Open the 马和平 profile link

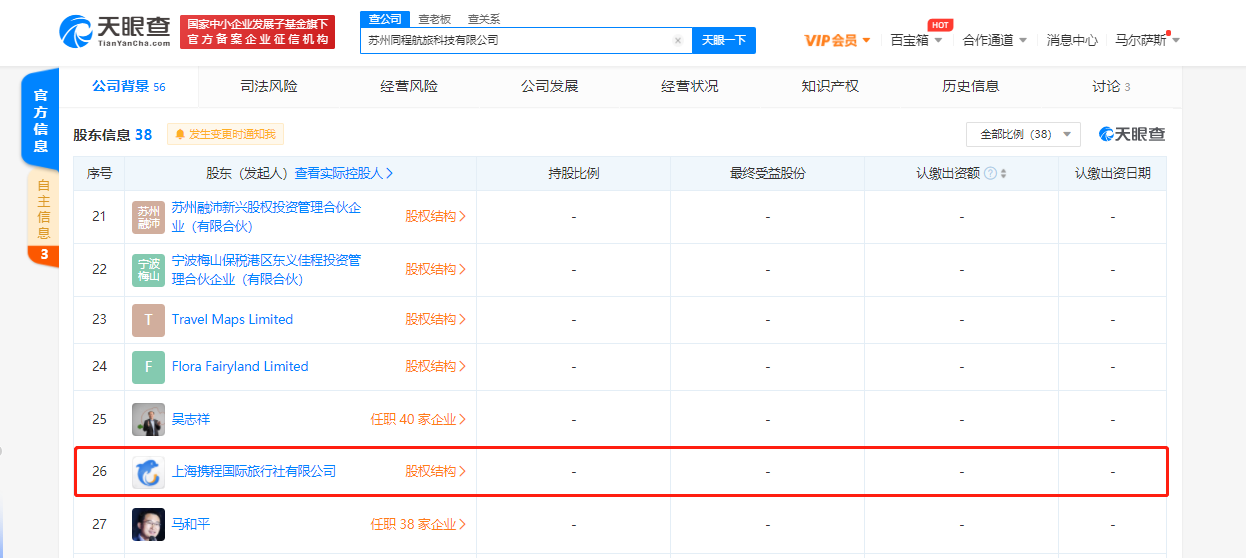coord(191,524)
